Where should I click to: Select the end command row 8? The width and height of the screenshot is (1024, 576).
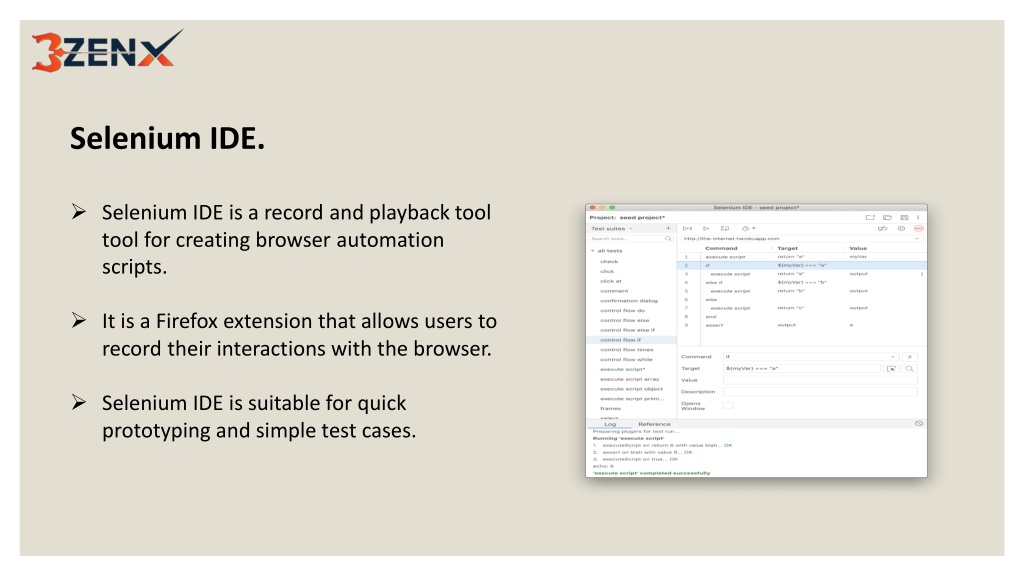tap(802, 317)
